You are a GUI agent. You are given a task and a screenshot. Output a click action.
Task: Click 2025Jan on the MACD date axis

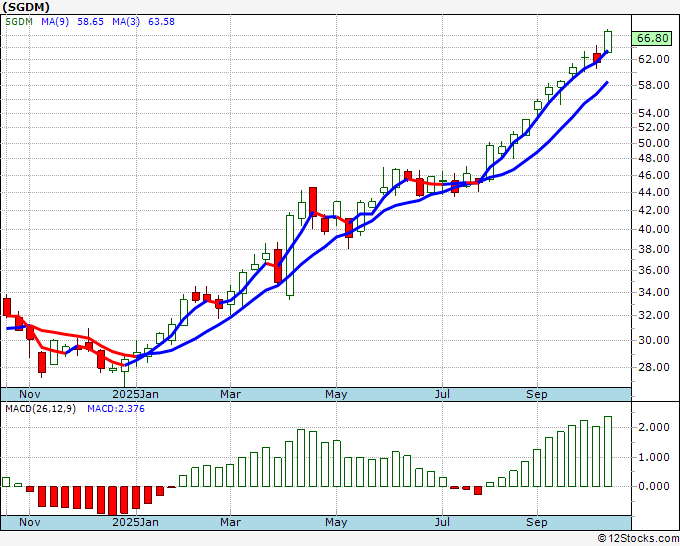pyautogui.click(x=135, y=522)
